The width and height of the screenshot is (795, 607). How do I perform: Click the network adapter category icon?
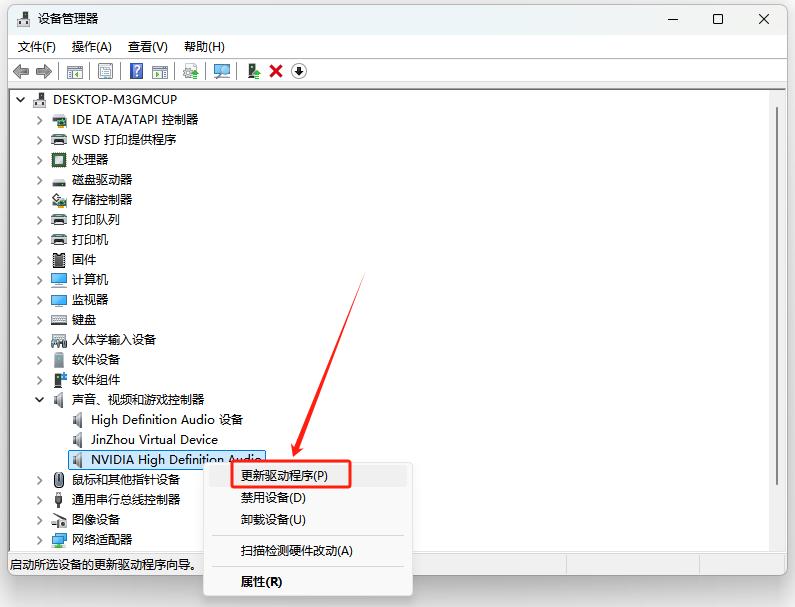[59, 540]
